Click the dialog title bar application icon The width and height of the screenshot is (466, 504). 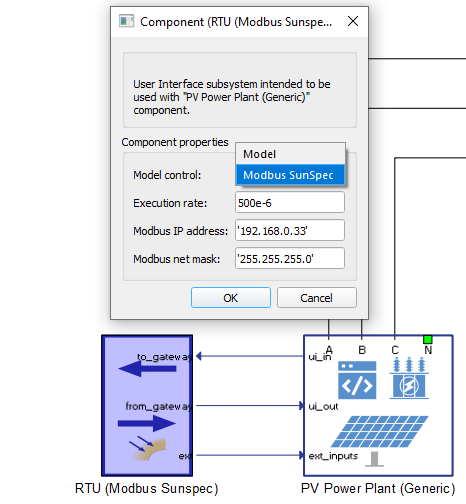(x=127, y=21)
